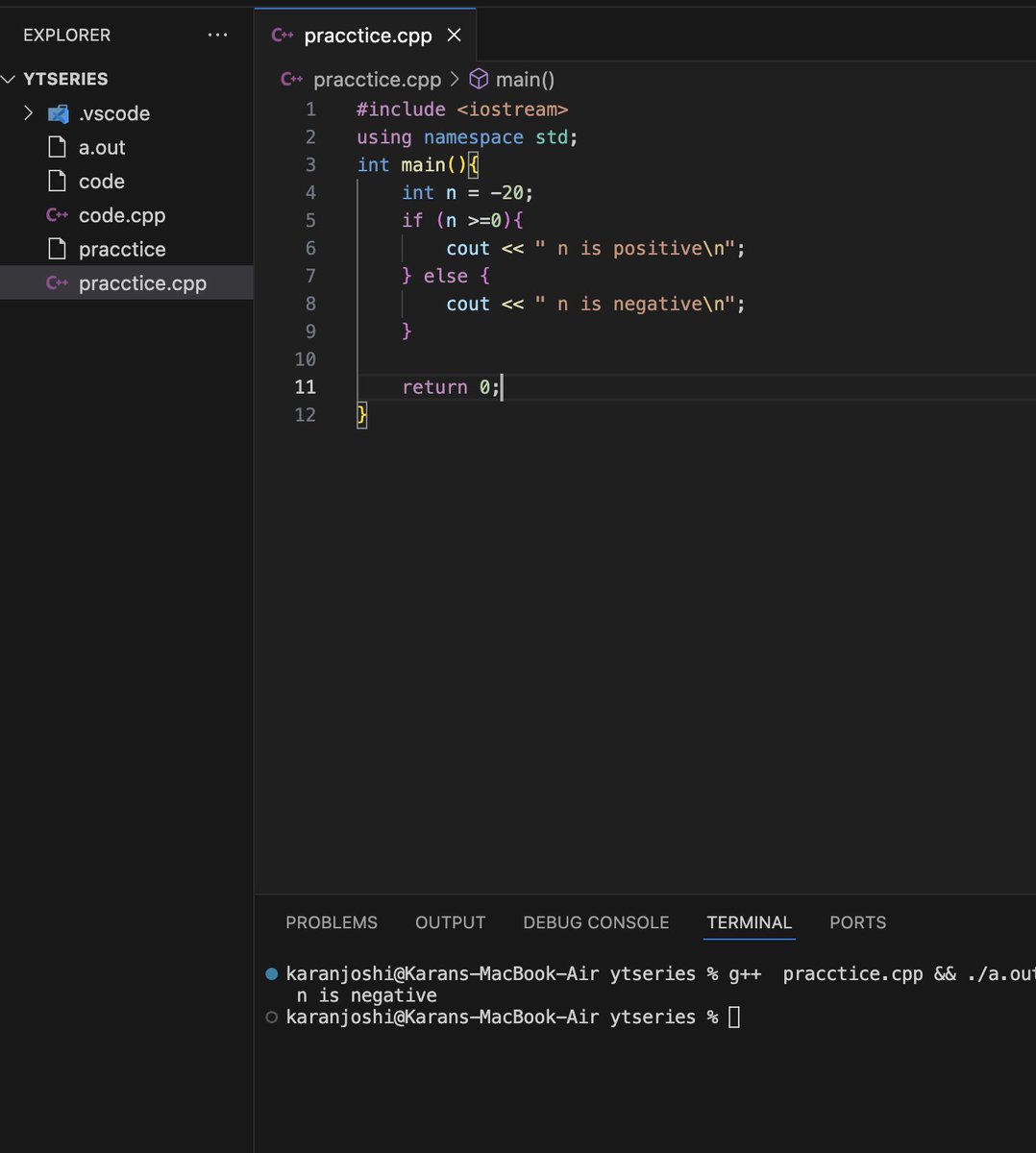Select the TERMINAL panel tab

[x=750, y=922]
